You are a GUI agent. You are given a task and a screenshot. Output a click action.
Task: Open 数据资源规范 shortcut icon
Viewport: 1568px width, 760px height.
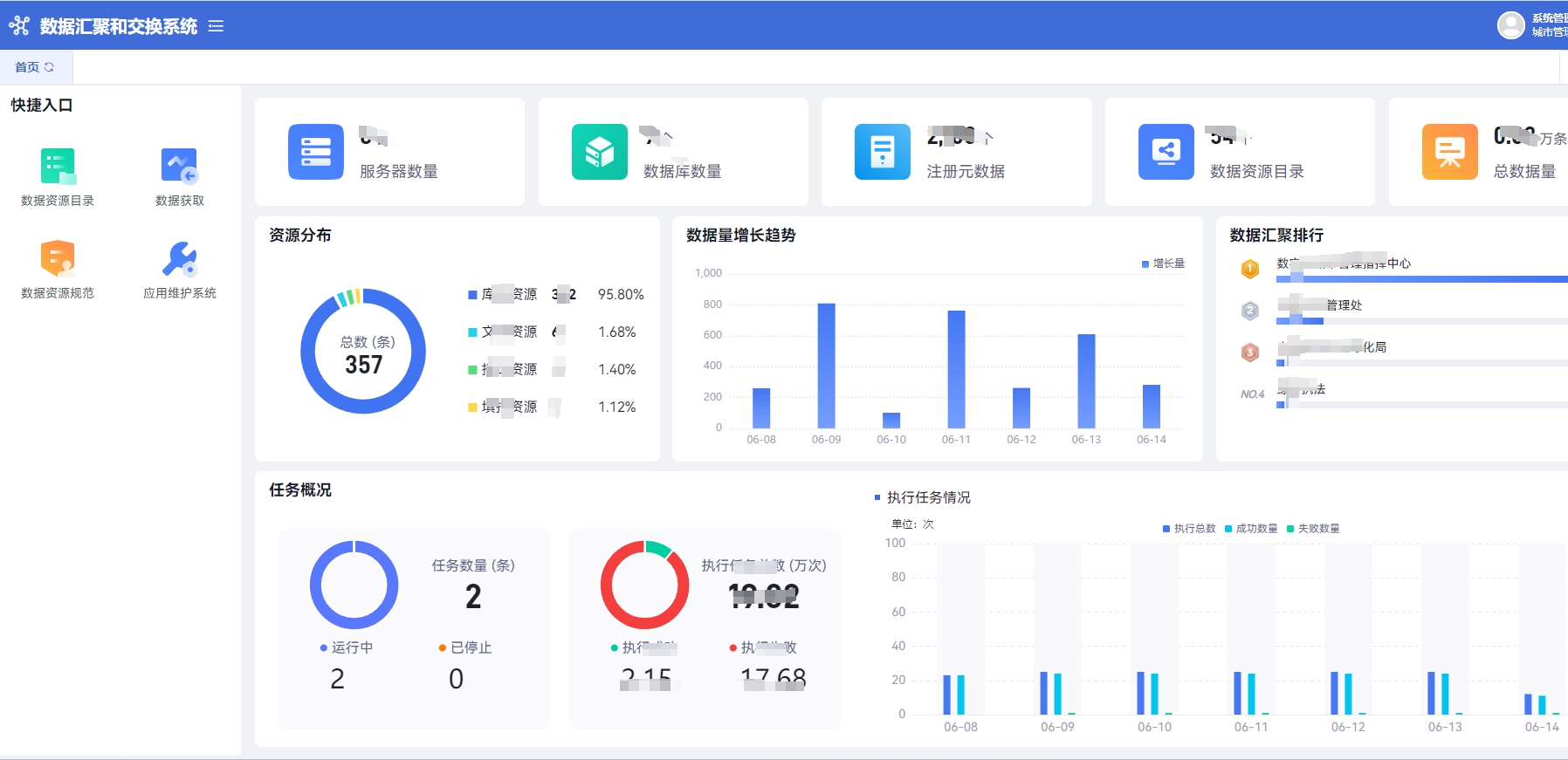pyautogui.click(x=58, y=259)
